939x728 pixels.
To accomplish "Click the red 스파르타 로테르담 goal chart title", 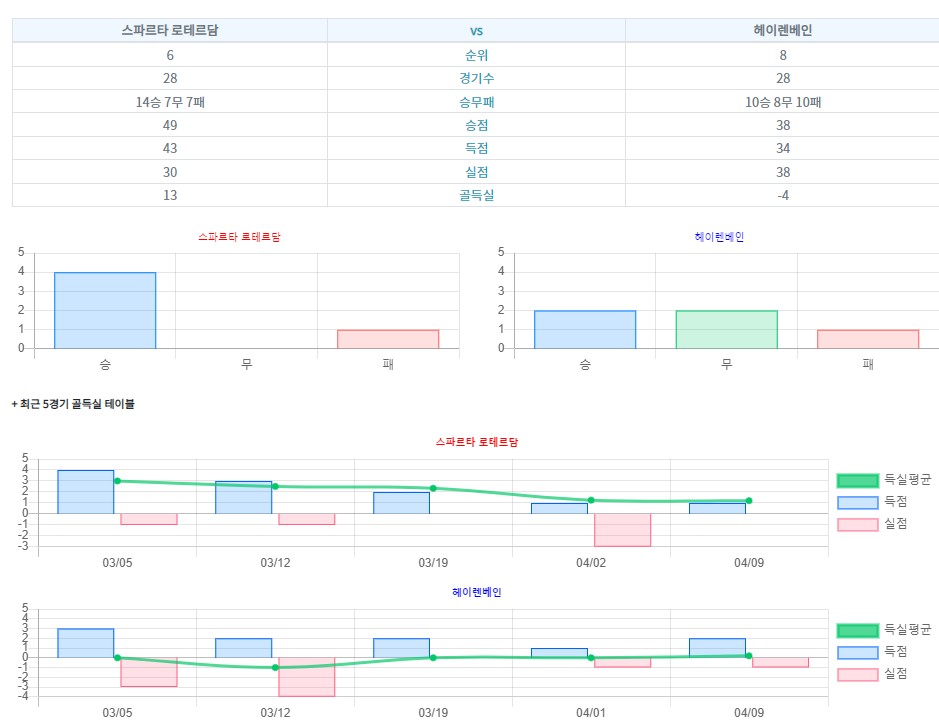I will pyautogui.click(x=477, y=442).
